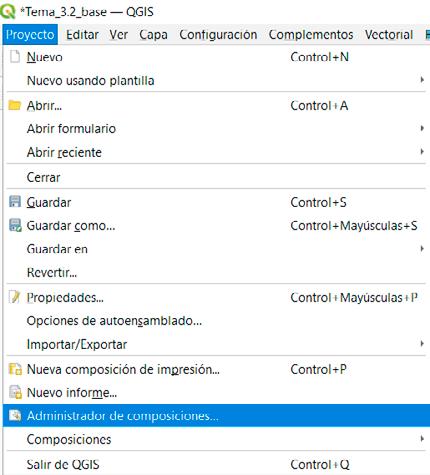430x475 pixels.
Task: Click the Guardar como disk icon
Action: (x=15, y=225)
